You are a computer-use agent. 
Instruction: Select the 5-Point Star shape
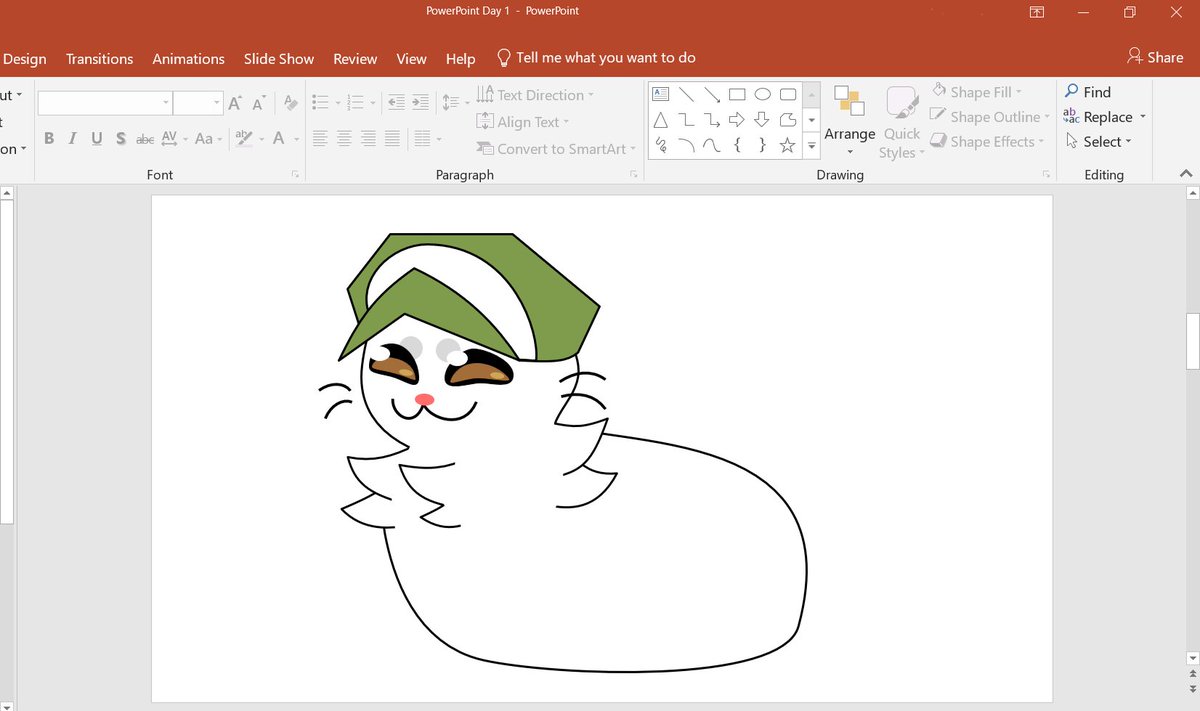pyautogui.click(x=788, y=146)
